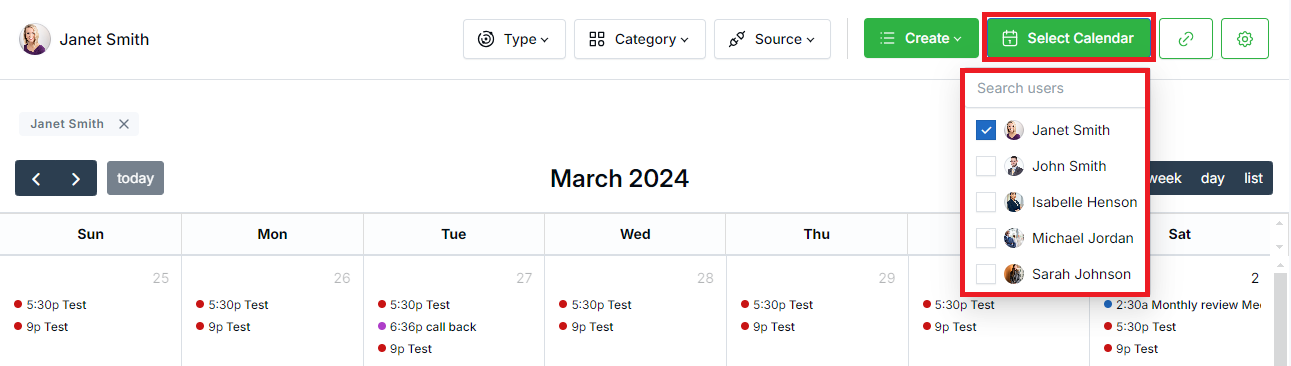
Task: Open the purple 6:36p call back event
Action: coord(427,327)
